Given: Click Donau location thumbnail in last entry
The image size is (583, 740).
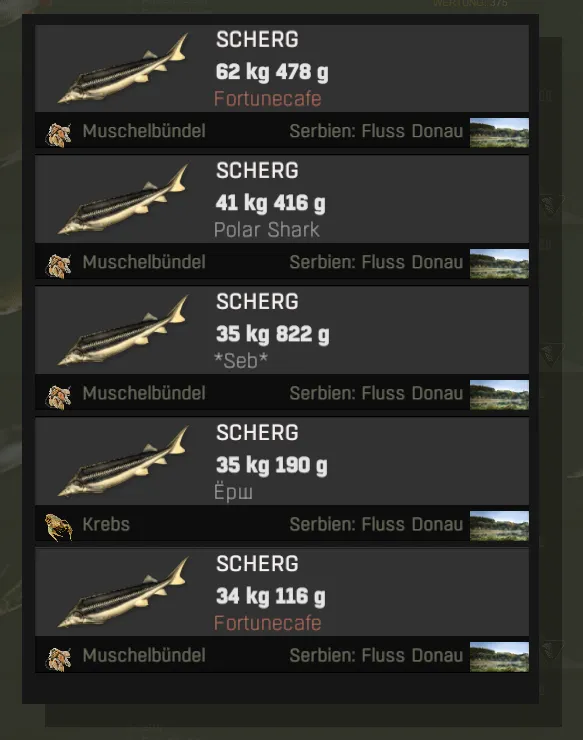Looking at the screenshot, I should pyautogui.click(x=499, y=657).
